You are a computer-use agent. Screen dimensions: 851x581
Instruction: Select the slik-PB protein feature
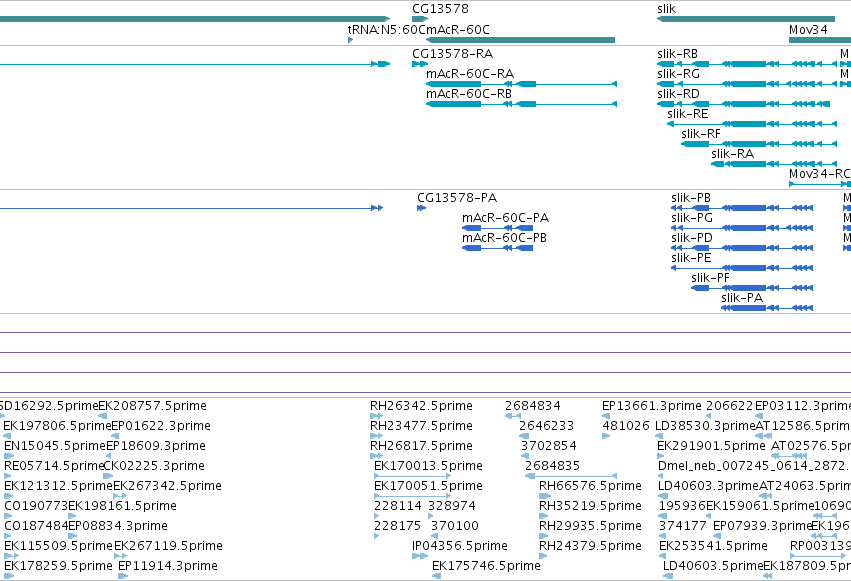coord(742,208)
